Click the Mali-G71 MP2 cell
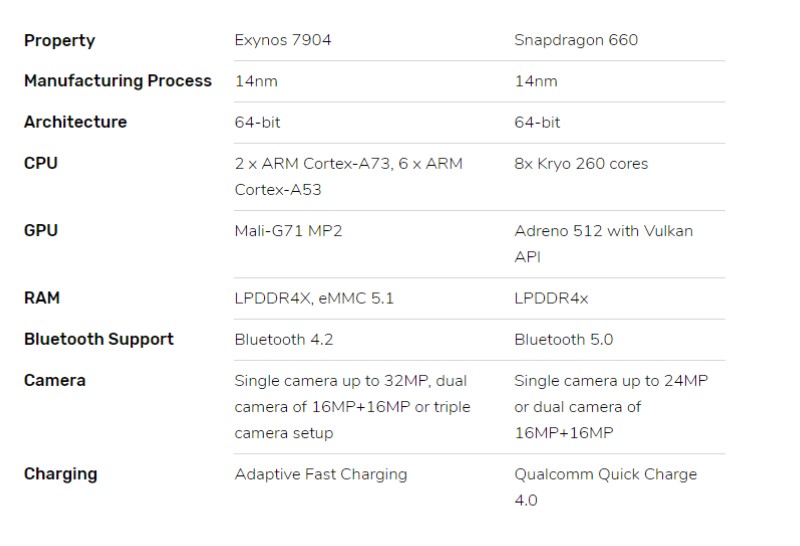Screen dimensions: 800x546 [288, 231]
